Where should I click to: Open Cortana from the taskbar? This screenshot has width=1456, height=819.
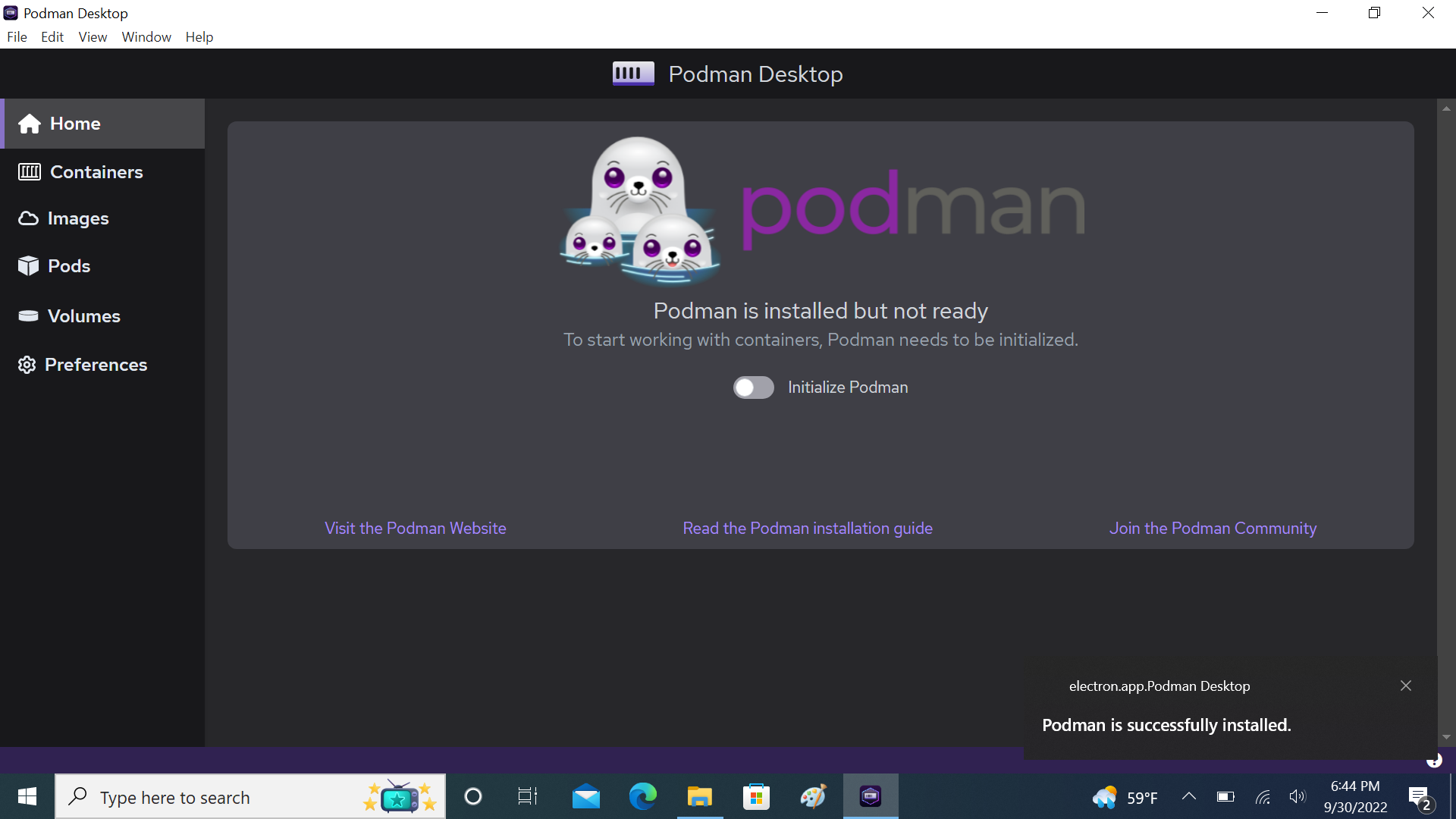(x=473, y=796)
